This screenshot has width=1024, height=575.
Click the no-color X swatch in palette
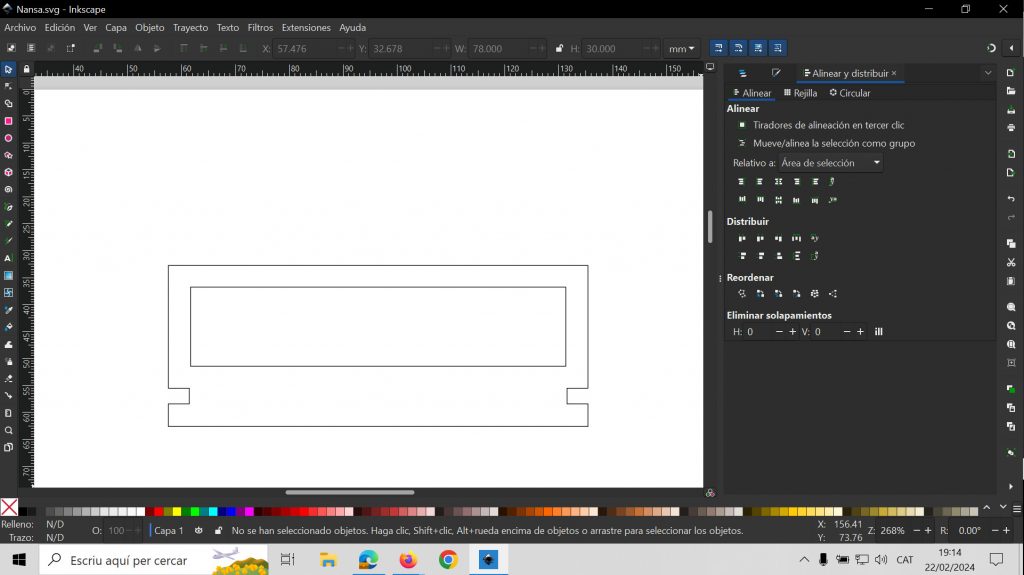point(9,507)
